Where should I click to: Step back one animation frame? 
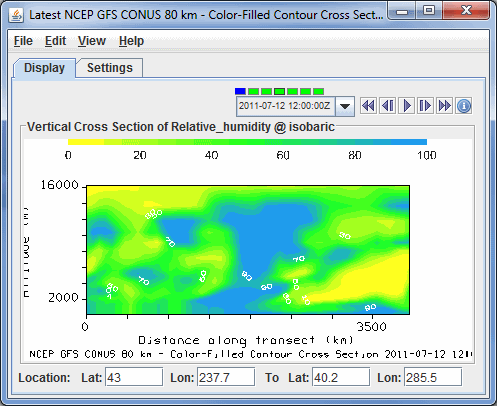click(x=388, y=106)
